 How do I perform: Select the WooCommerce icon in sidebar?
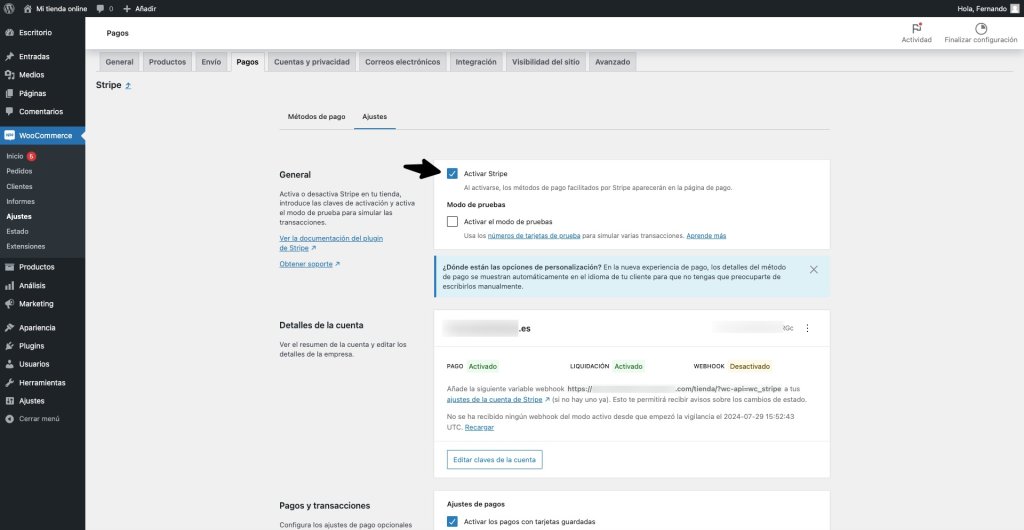(9, 136)
